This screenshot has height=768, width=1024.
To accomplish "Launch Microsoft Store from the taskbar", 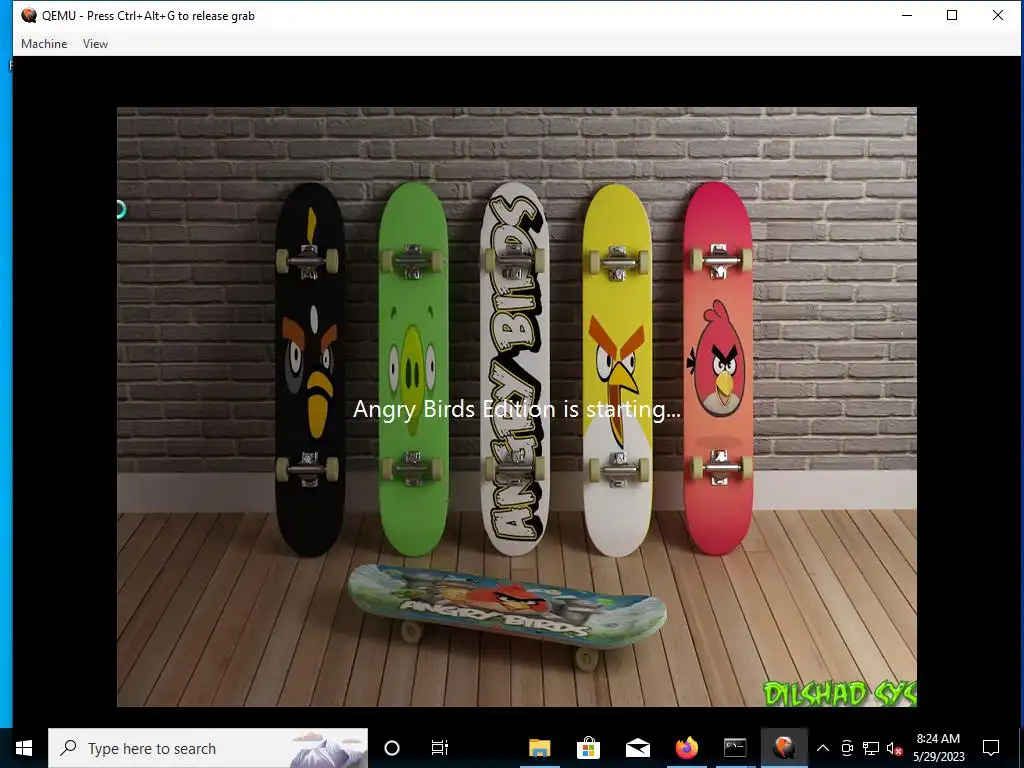I will click(588, 748).
